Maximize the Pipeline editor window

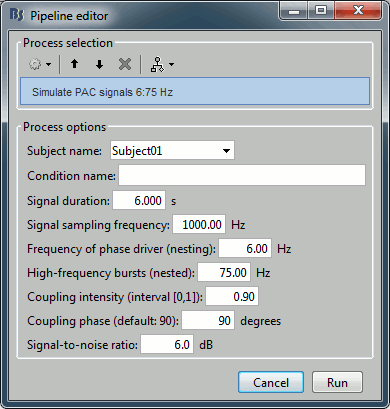click(x=320, y=11)
